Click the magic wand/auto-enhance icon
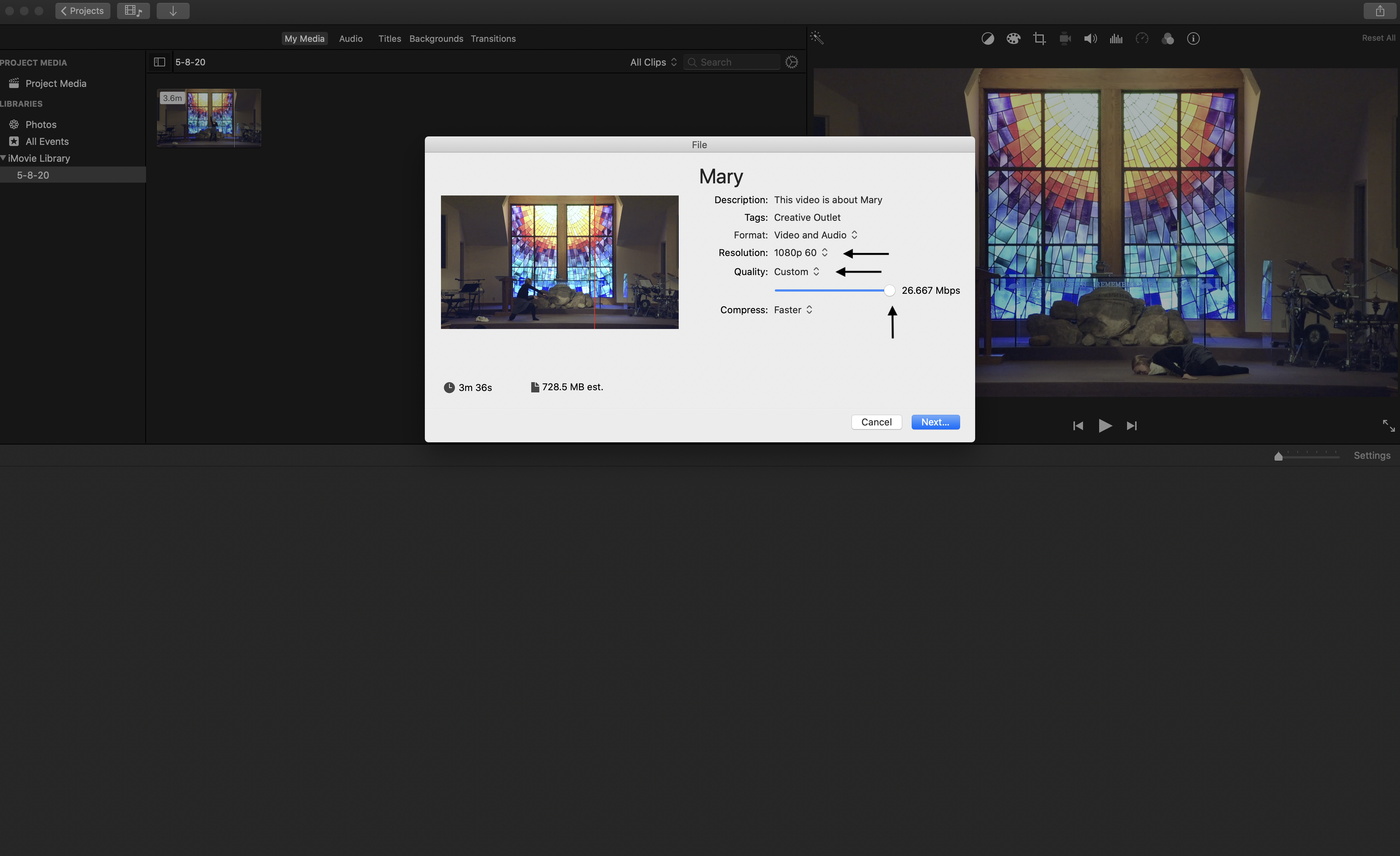The width and height of the screenshot is (1400, 856). point(818,39)
